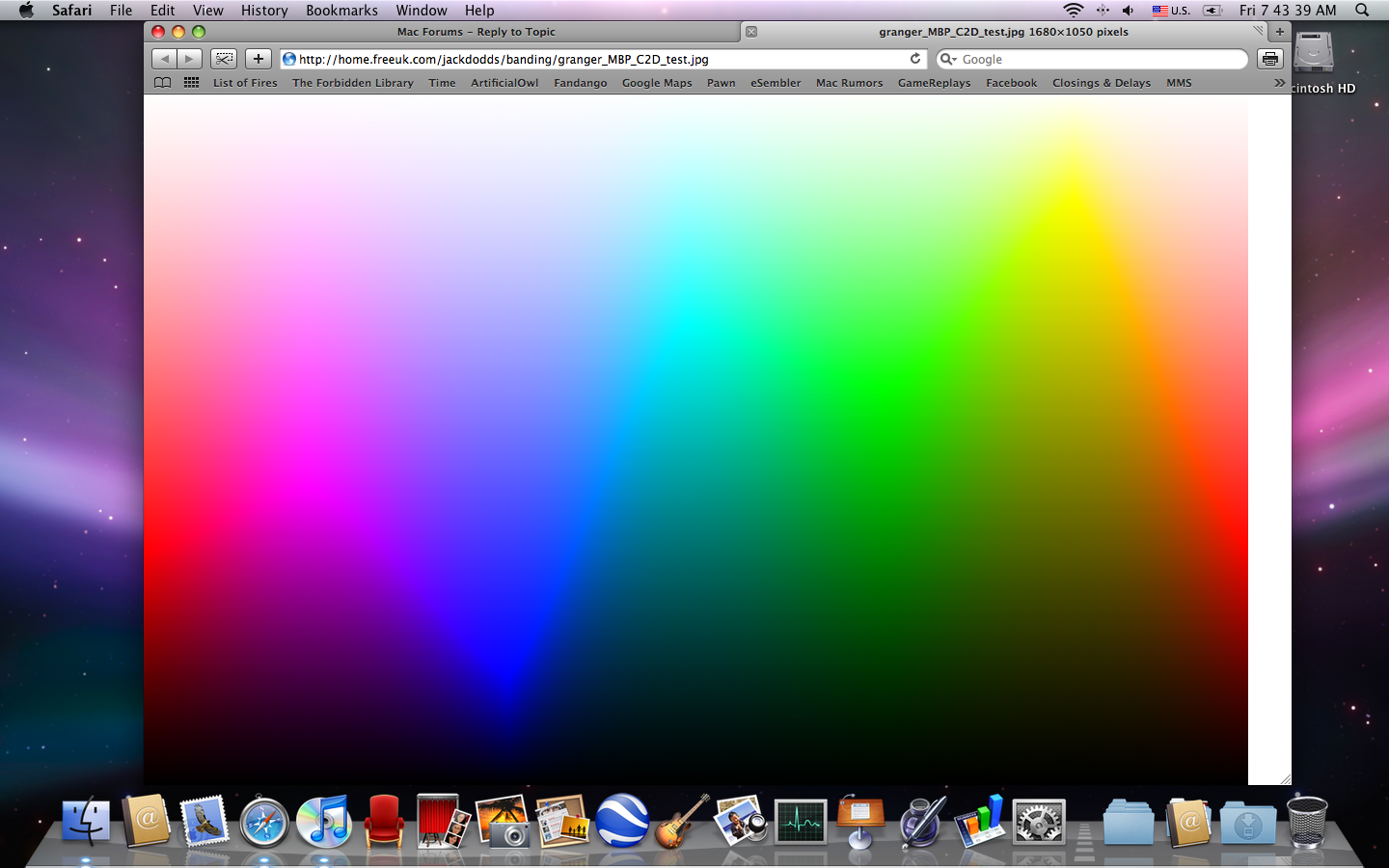Click the URL address field
The width and height of the screenshot is (1389, 868).
coord(603,59)
